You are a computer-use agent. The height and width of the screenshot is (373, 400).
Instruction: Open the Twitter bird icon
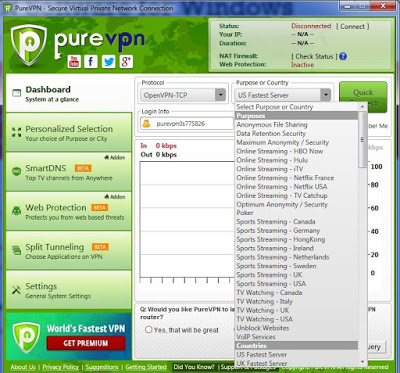109,62
